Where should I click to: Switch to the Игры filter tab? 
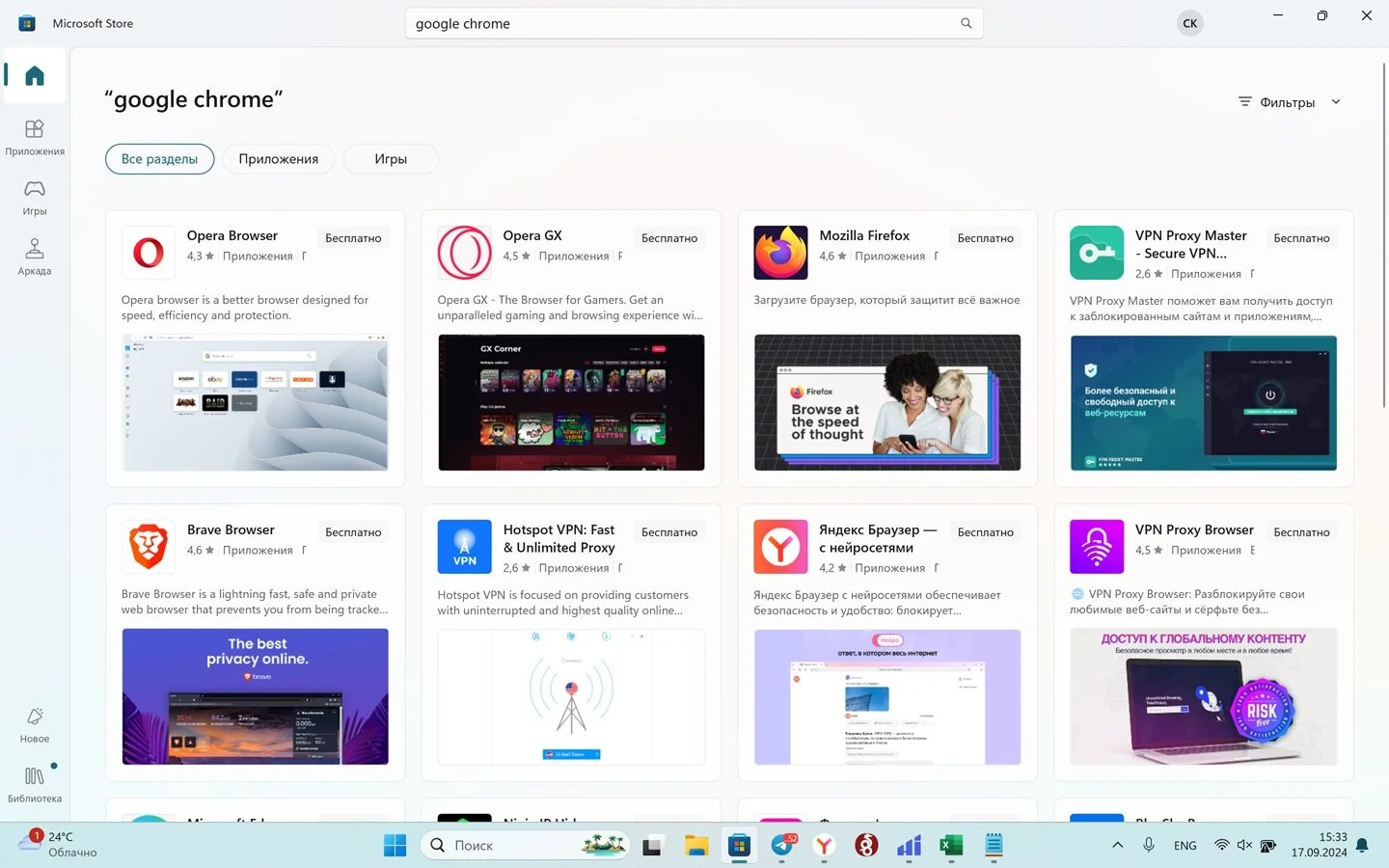point(391,159)
